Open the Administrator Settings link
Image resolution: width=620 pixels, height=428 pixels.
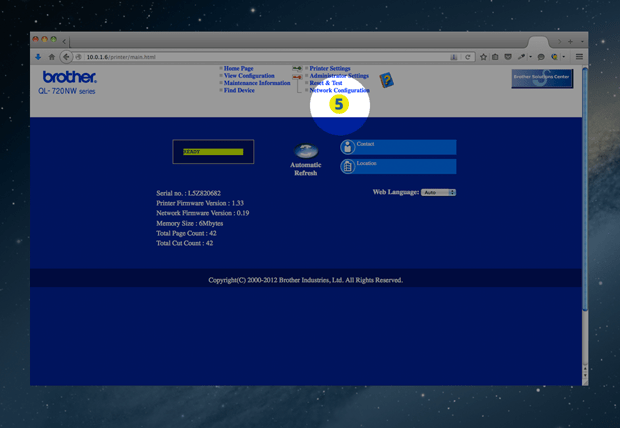(339, 76)
